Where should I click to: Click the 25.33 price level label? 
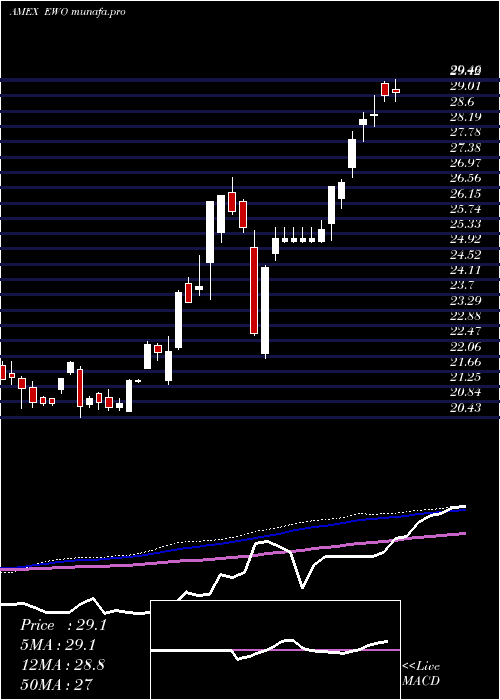click(x=465, y=224)
